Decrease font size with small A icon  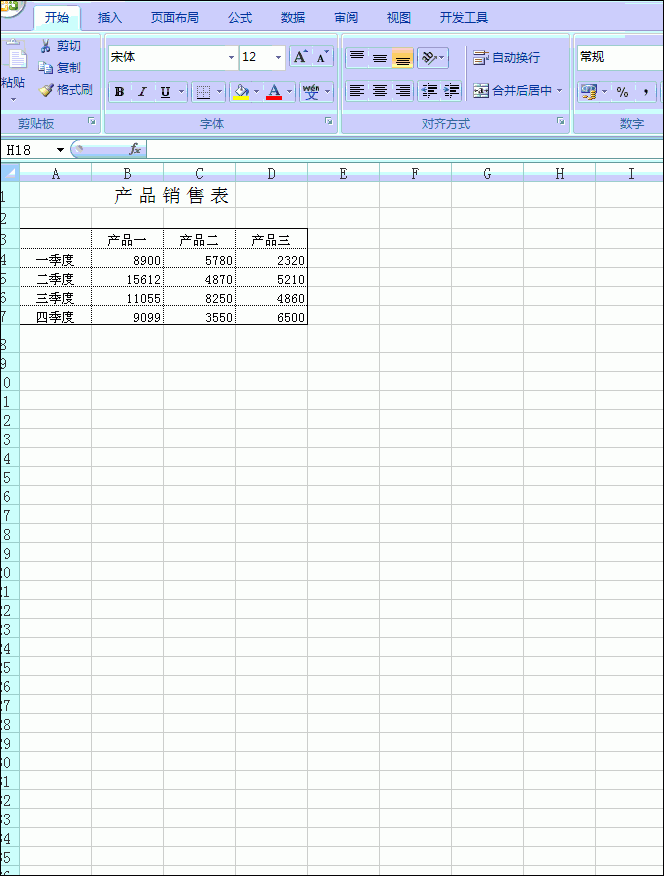pyautogui.click(x=322, y=57)
